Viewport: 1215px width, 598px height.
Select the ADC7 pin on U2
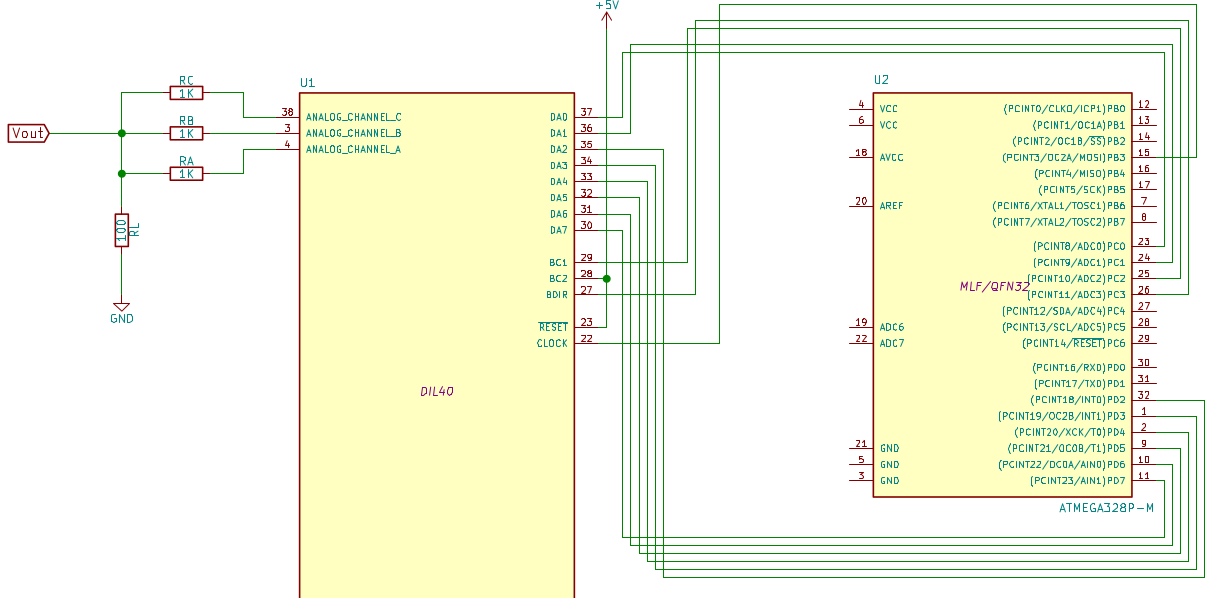click(x=891, y=343)
